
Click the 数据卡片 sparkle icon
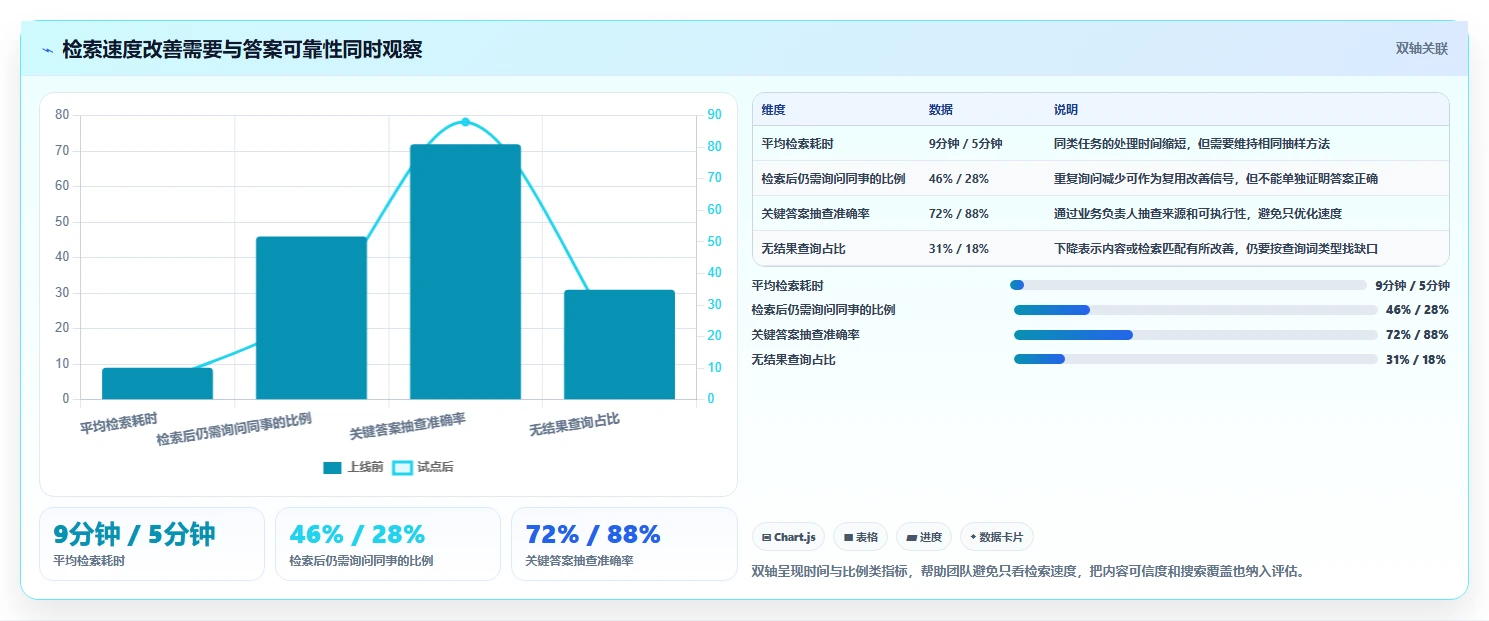tap(973, 537)
